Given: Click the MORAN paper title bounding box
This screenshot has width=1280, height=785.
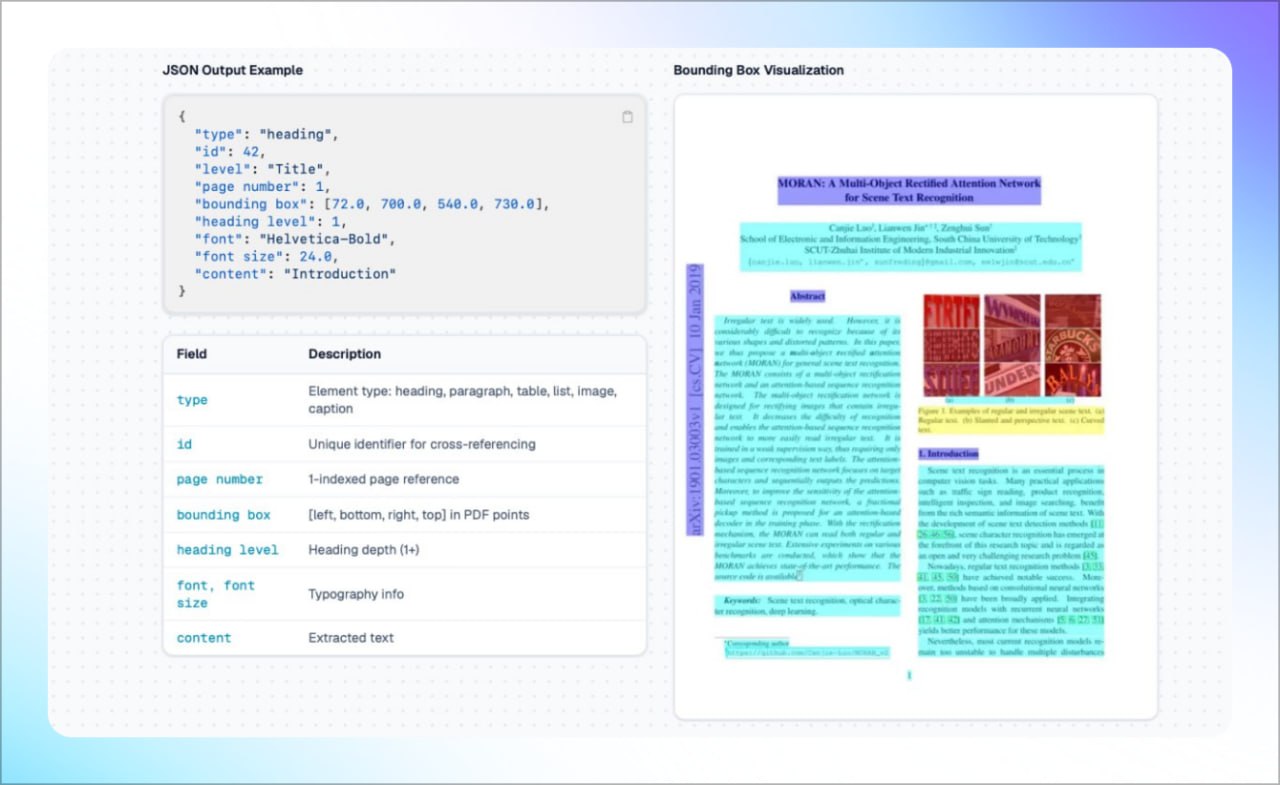Looking at the screenshot, I should 909,190.
